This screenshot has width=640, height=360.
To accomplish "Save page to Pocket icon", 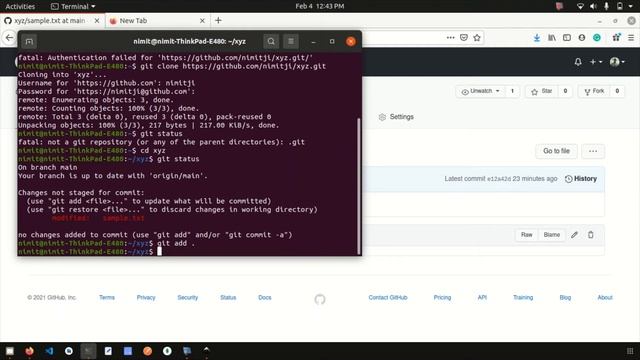I will tap(464, 38).
